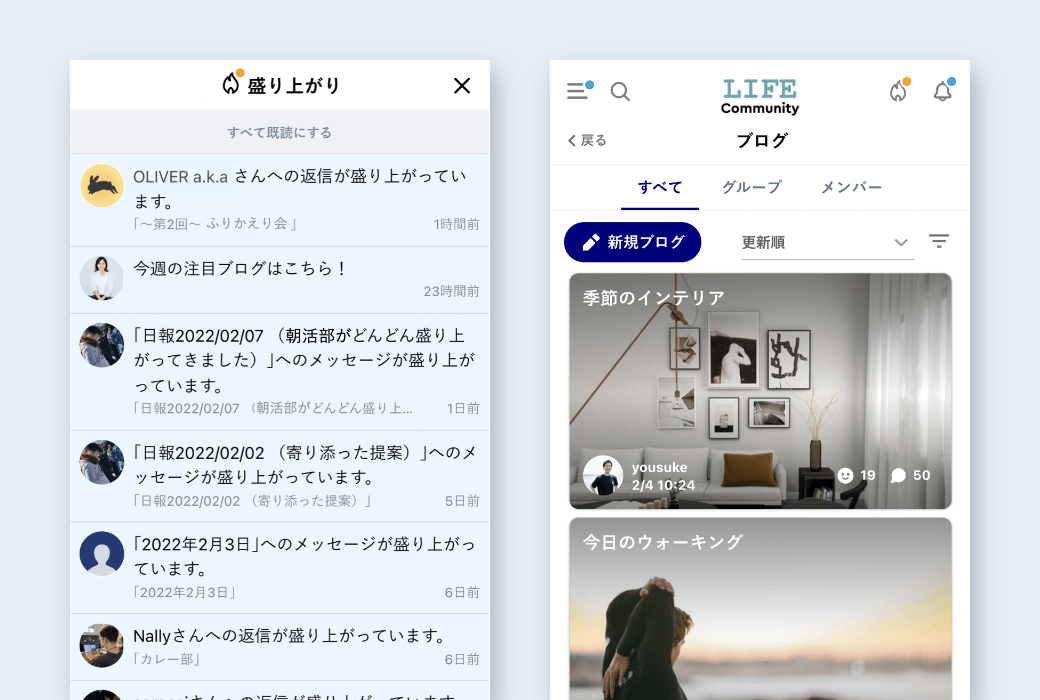Open the Nallyさん reply notification

(x=280, y=646)
